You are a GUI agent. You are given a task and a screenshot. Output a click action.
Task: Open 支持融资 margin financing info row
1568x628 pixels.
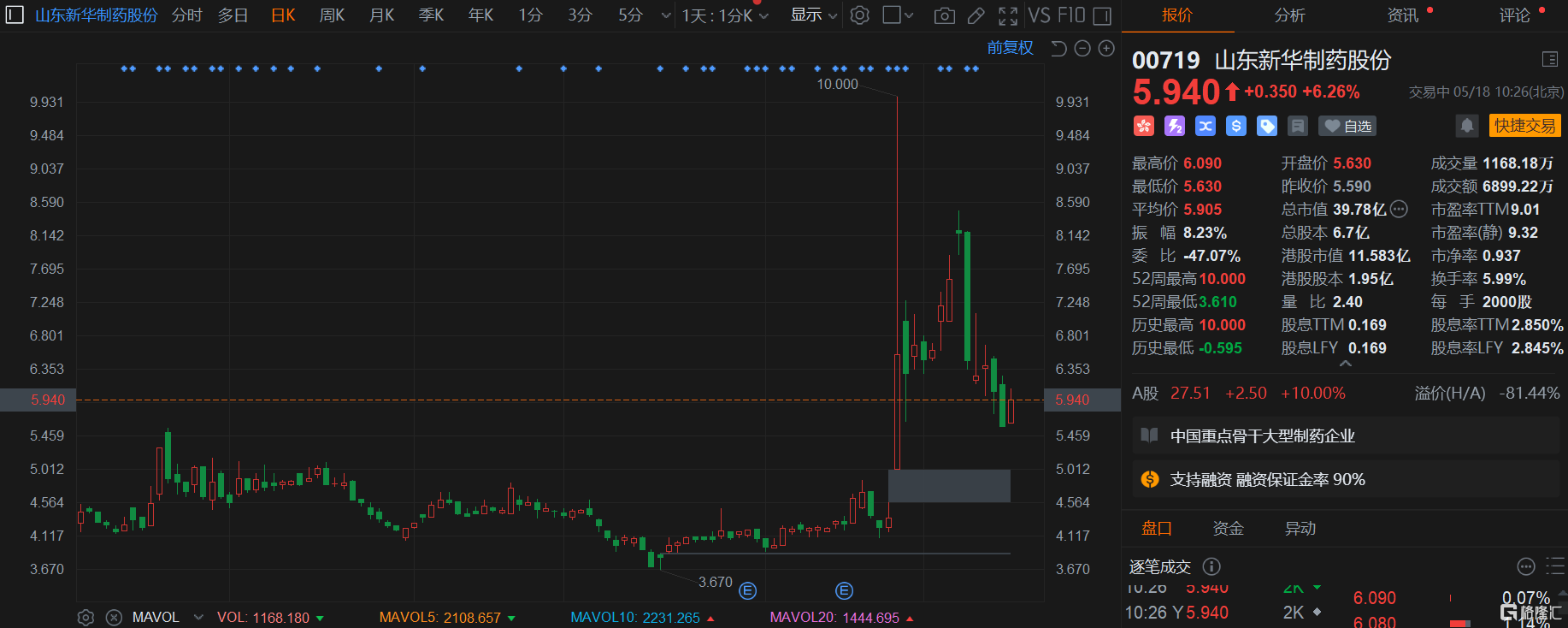(1346, 479)
